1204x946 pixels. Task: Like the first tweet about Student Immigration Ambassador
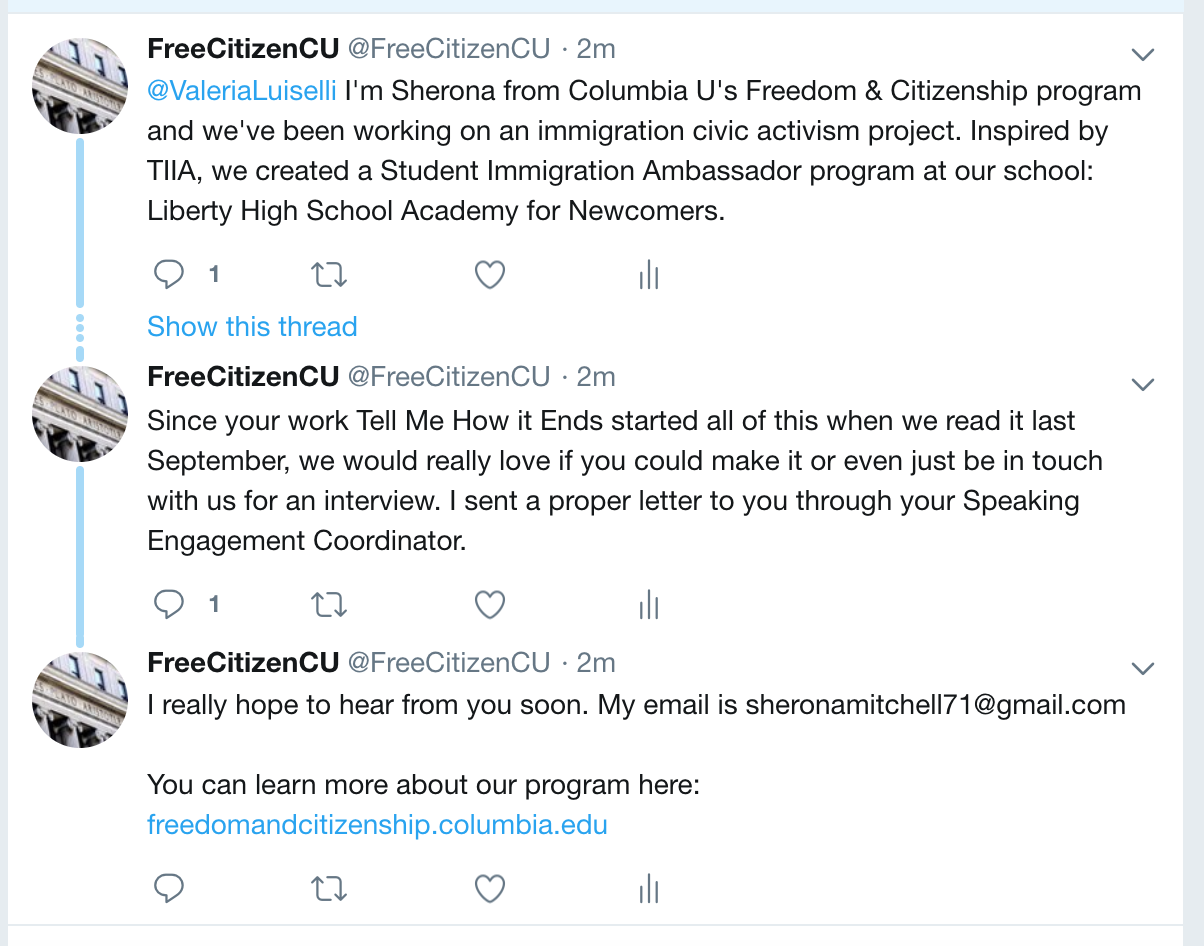coord(489,274)
